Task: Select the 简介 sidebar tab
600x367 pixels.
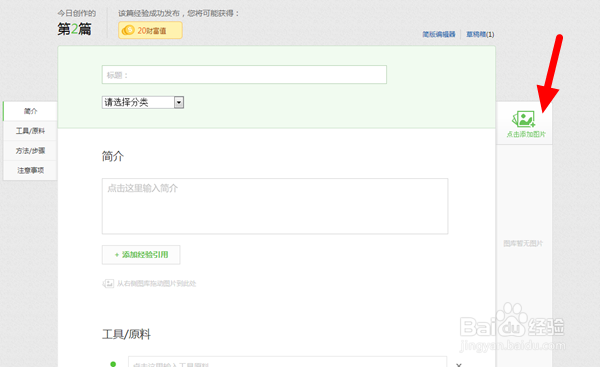Action: [30, 111]
